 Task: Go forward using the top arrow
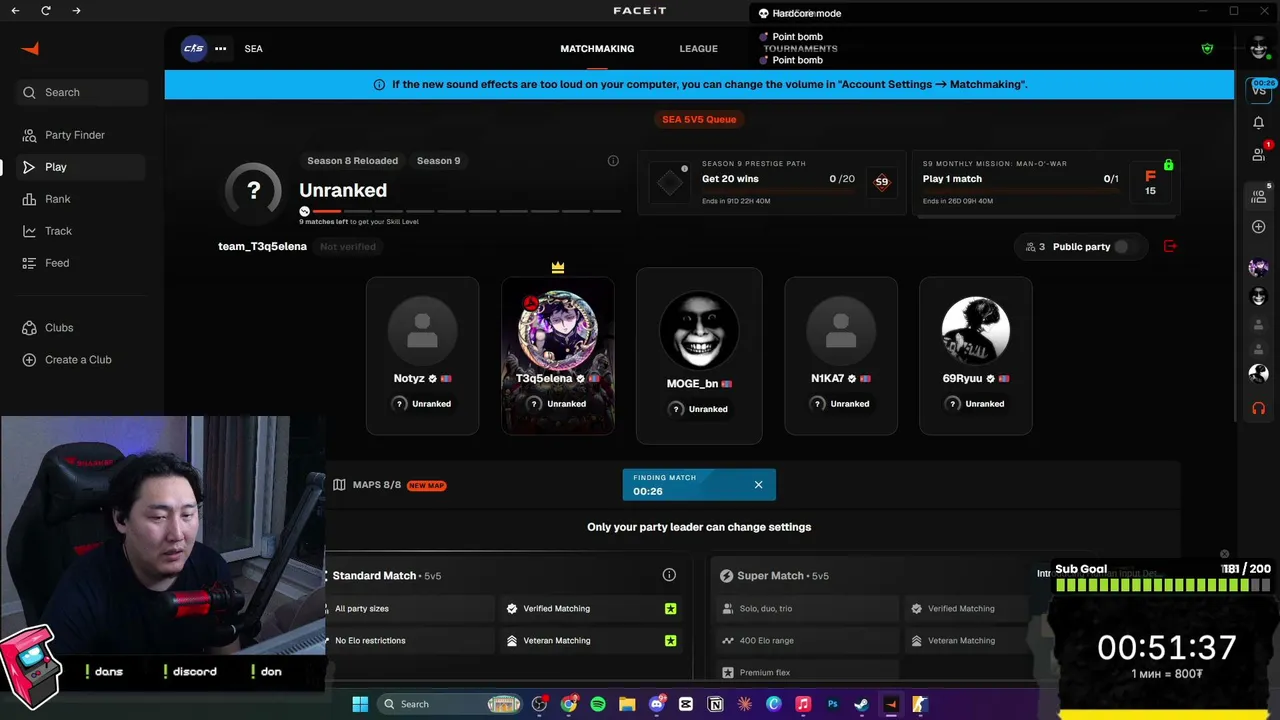coord(77,10)
